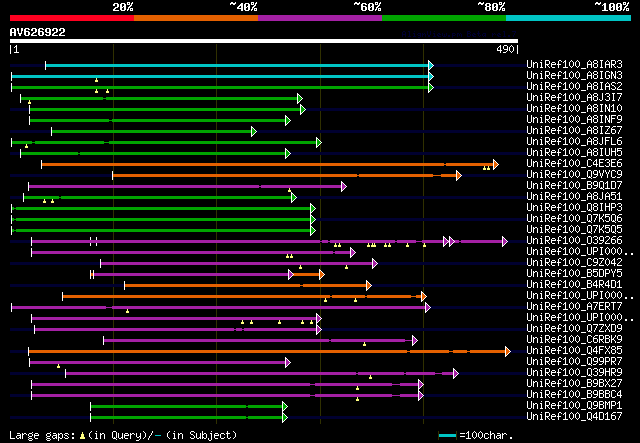
Task: Click the purple ~60% identity legend segment
Action: click(x=320, y=18)
